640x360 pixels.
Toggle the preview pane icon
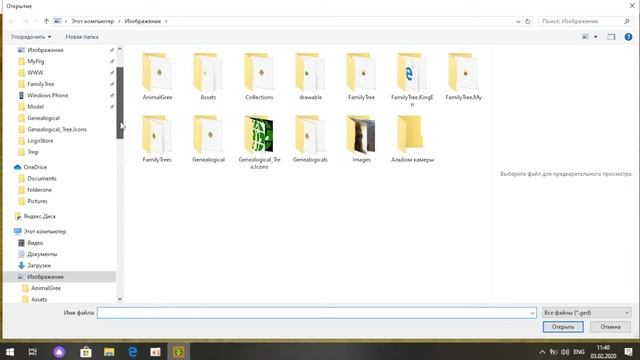pos(611,37)
